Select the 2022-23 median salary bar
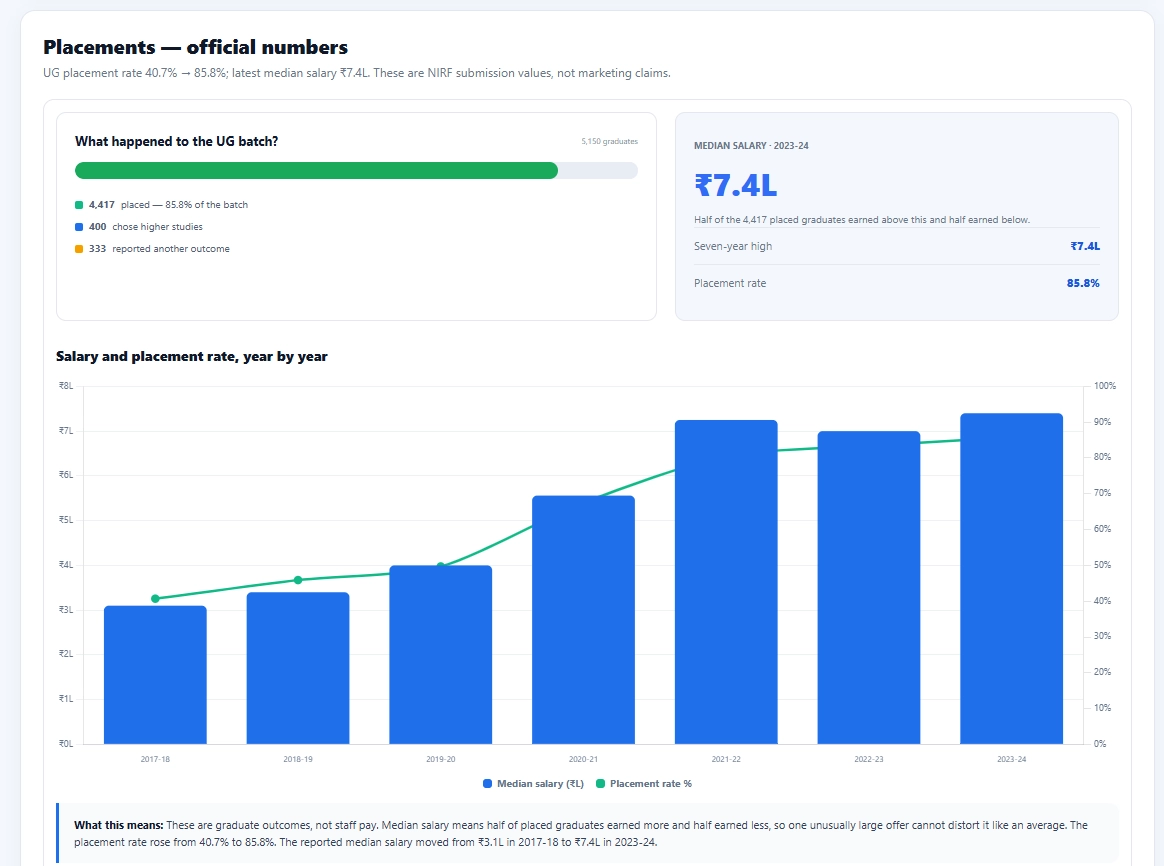Screen dimensions: 1164x866 pos(869,587)
